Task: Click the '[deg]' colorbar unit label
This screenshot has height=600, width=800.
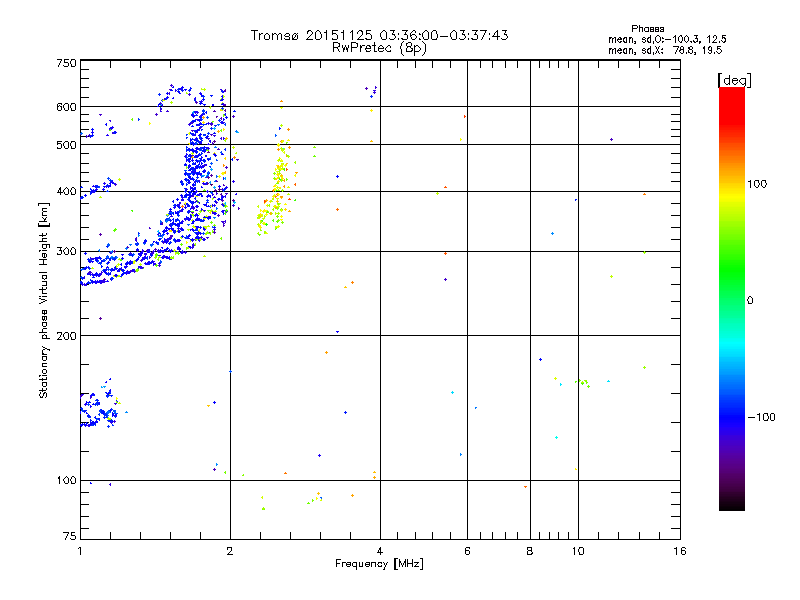Action: [x=734, y=80]
